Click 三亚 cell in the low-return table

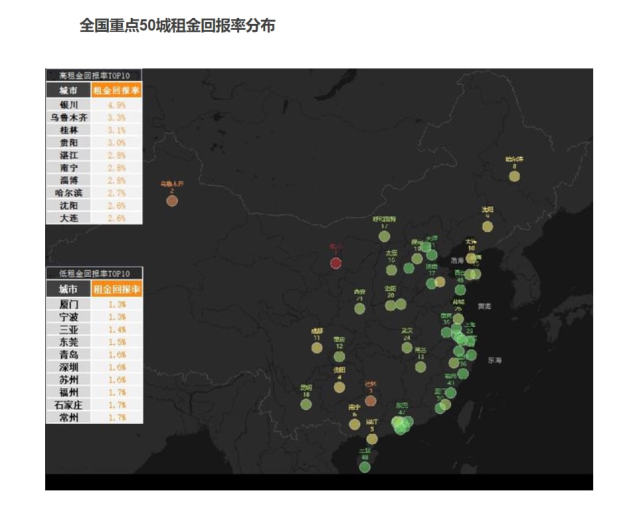click(x=69, y=330)
